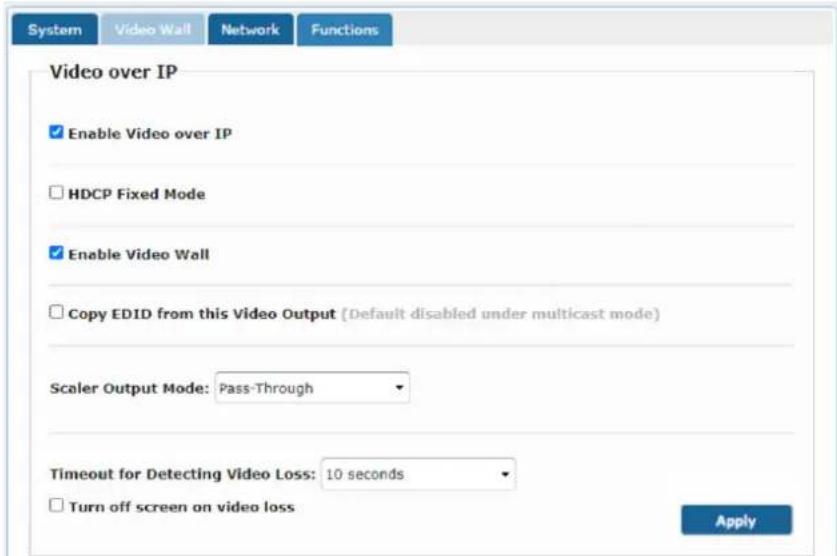
Task: Open Scaler Output Mode Pass-Through dropdown
Action: 312,388
